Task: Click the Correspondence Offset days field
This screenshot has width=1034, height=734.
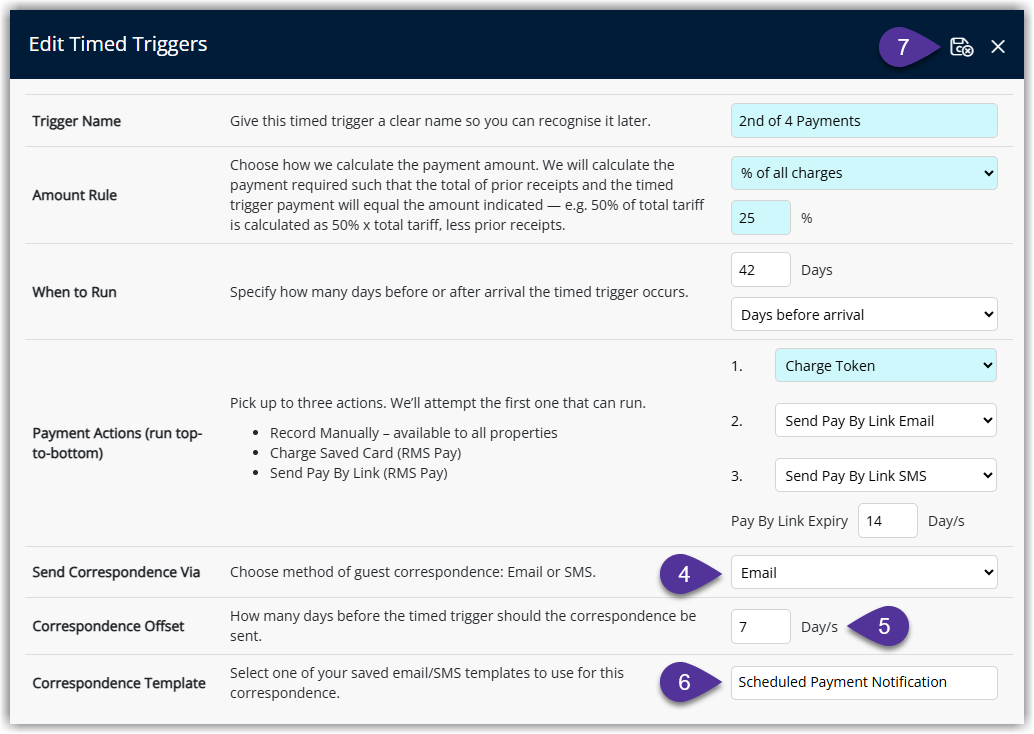Action: tap(760, 627)
